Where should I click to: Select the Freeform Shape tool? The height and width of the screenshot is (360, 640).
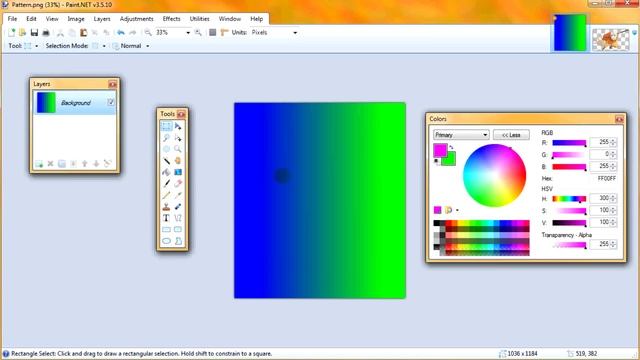pos(178,241)
